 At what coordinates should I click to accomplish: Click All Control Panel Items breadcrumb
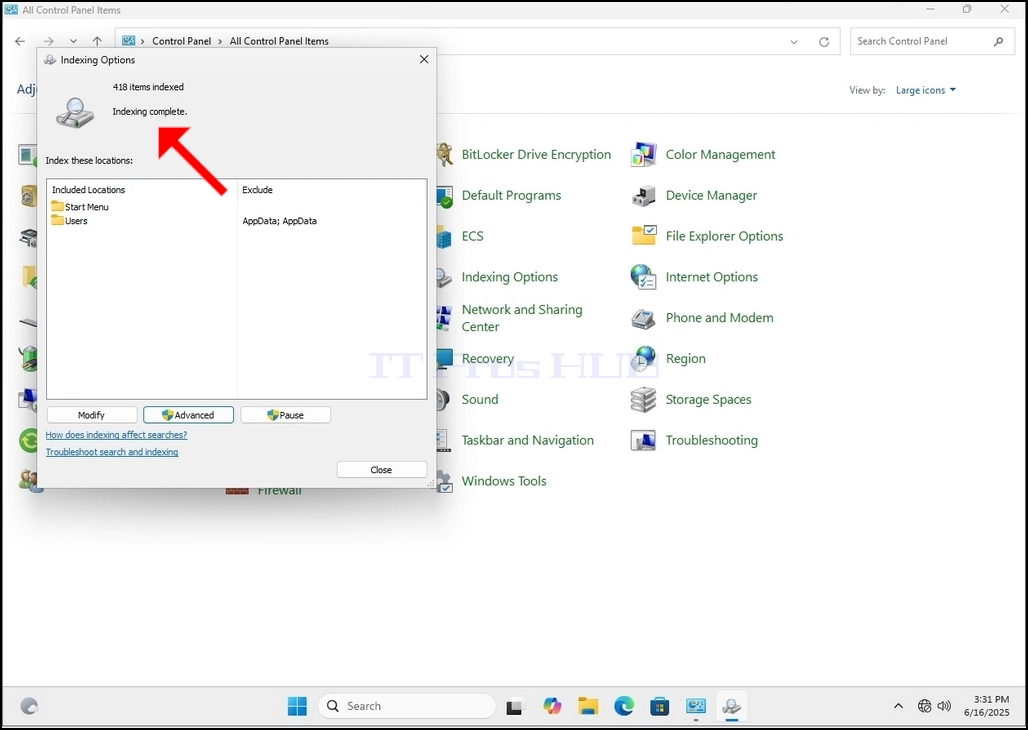pos(279,41)
